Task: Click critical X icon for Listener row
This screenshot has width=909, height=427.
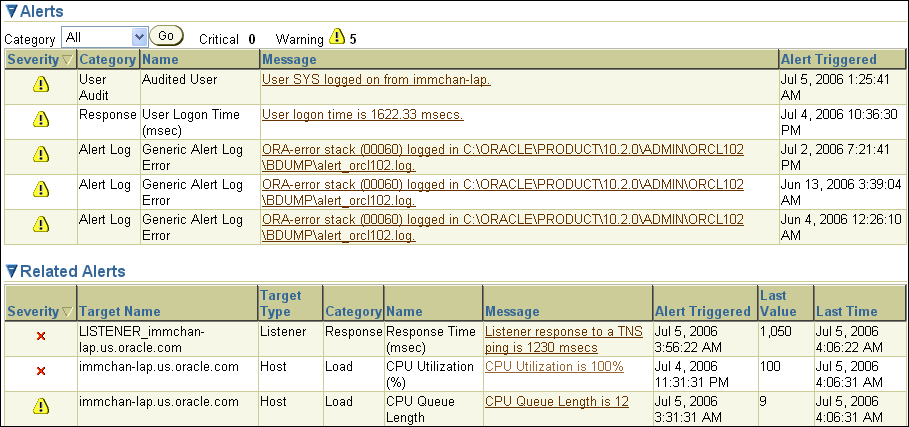Action: point(40,337)
